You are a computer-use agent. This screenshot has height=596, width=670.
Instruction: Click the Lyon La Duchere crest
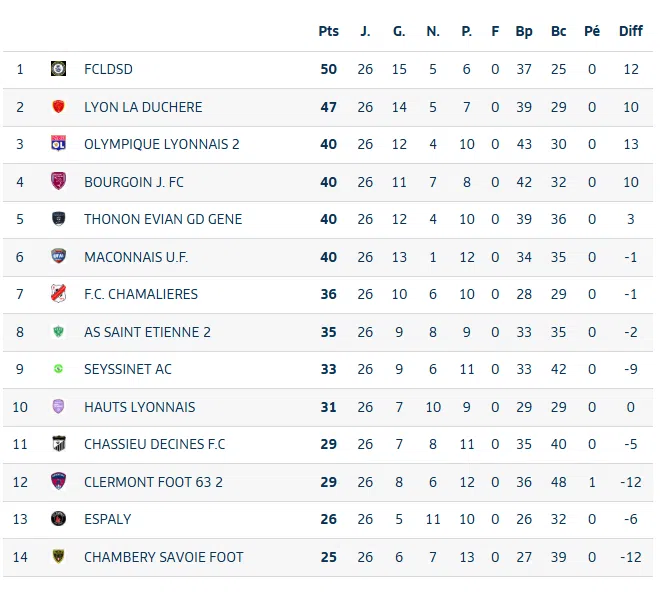click(59, 107)
